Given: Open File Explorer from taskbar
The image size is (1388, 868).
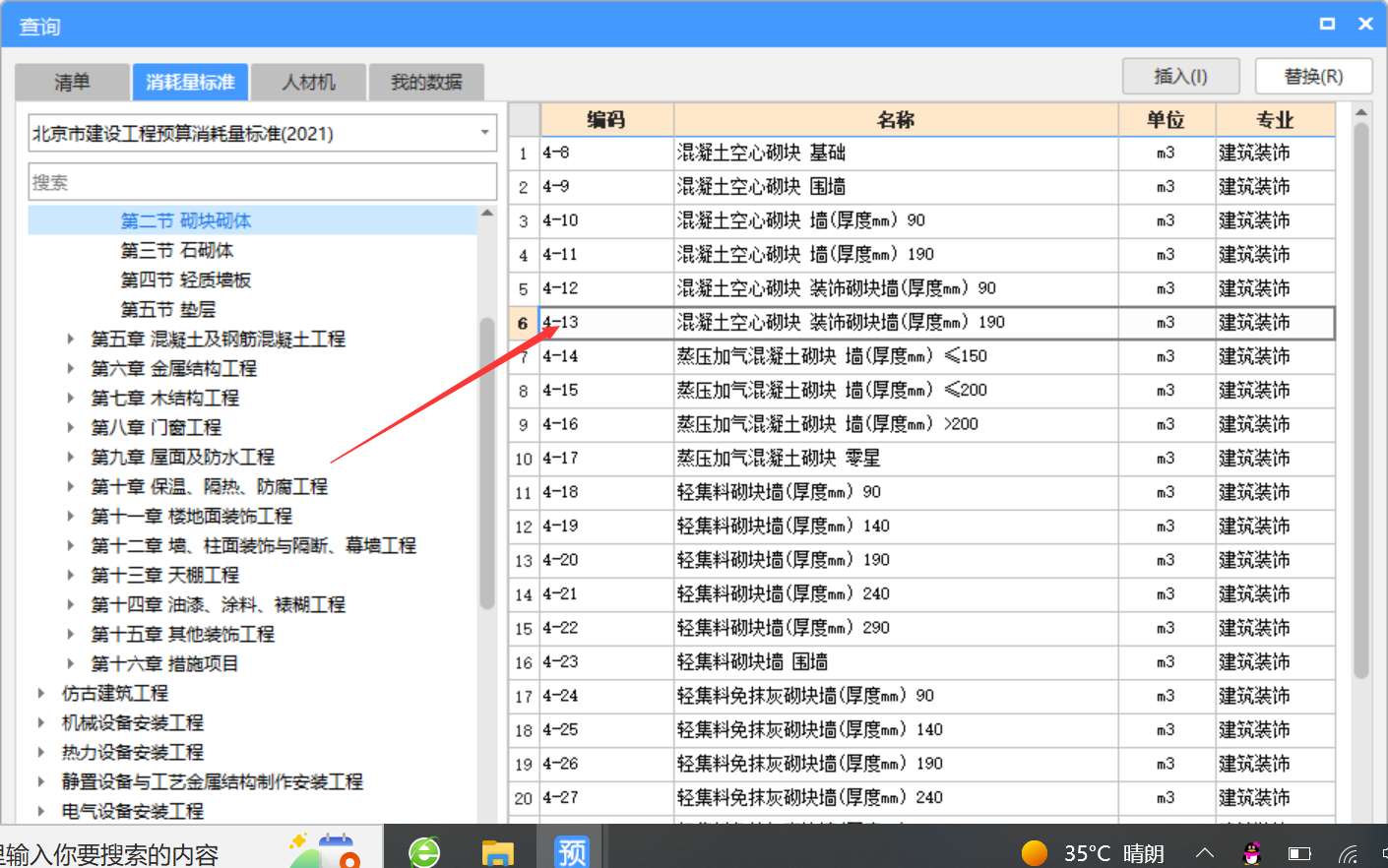Looking at the screenshot, I should (497, 851).
